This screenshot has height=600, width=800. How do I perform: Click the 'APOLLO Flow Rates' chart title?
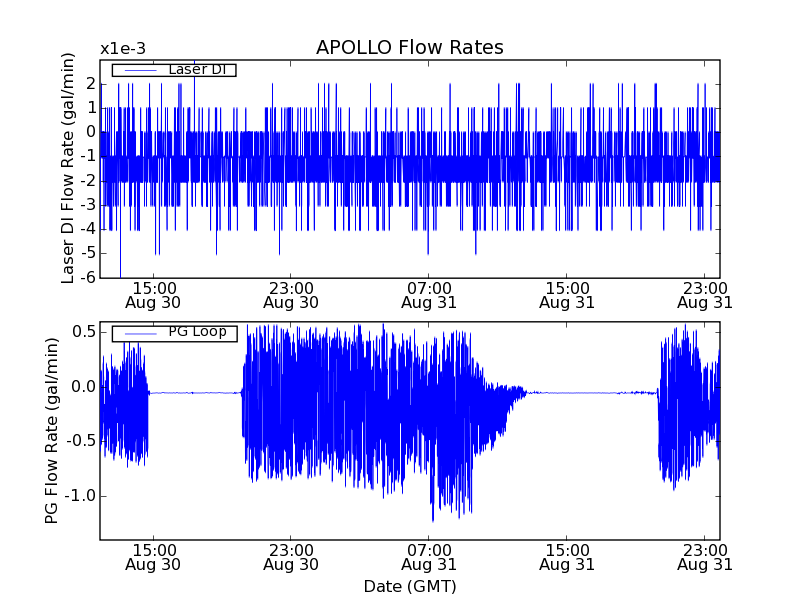409,48
